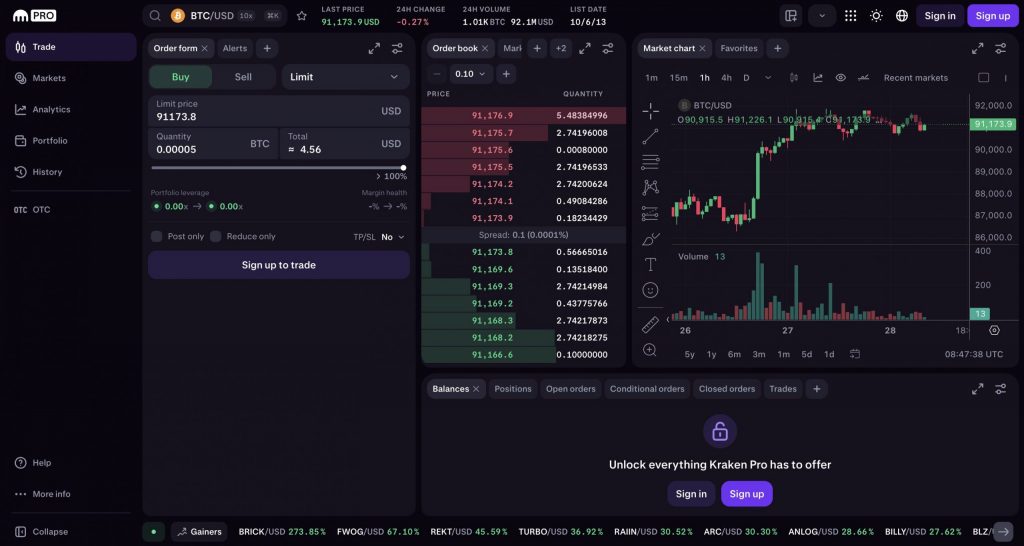The image size is (1024, 546).
Task: Open Market chart panel settings sliders icon
Action: tap(1000, 48)
